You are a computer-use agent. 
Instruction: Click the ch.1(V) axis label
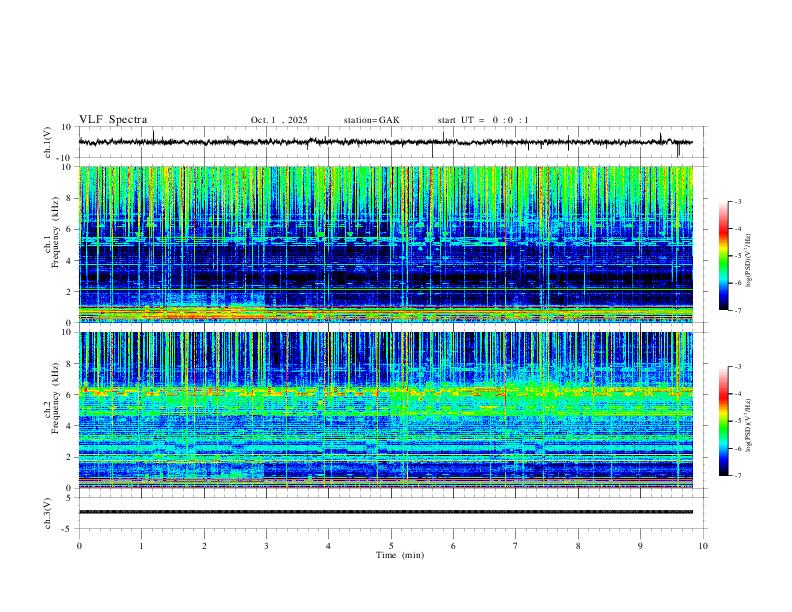[47, 142]
